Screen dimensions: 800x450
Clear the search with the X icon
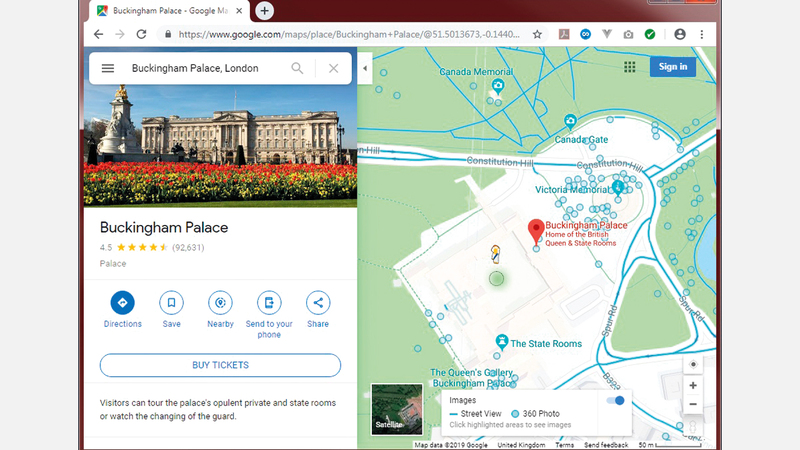pyautogui.click(x=333, y=69)
